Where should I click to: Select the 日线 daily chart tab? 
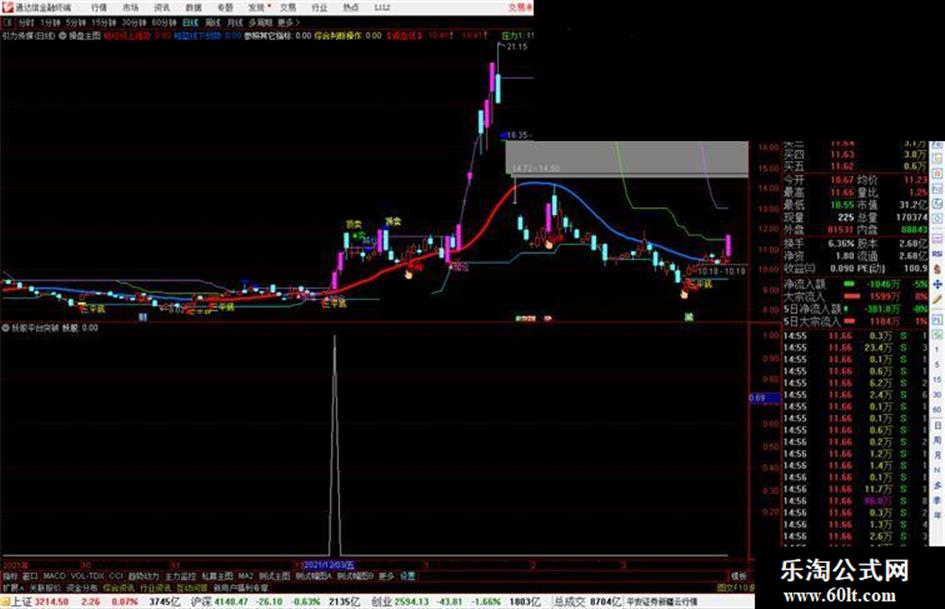190,23
